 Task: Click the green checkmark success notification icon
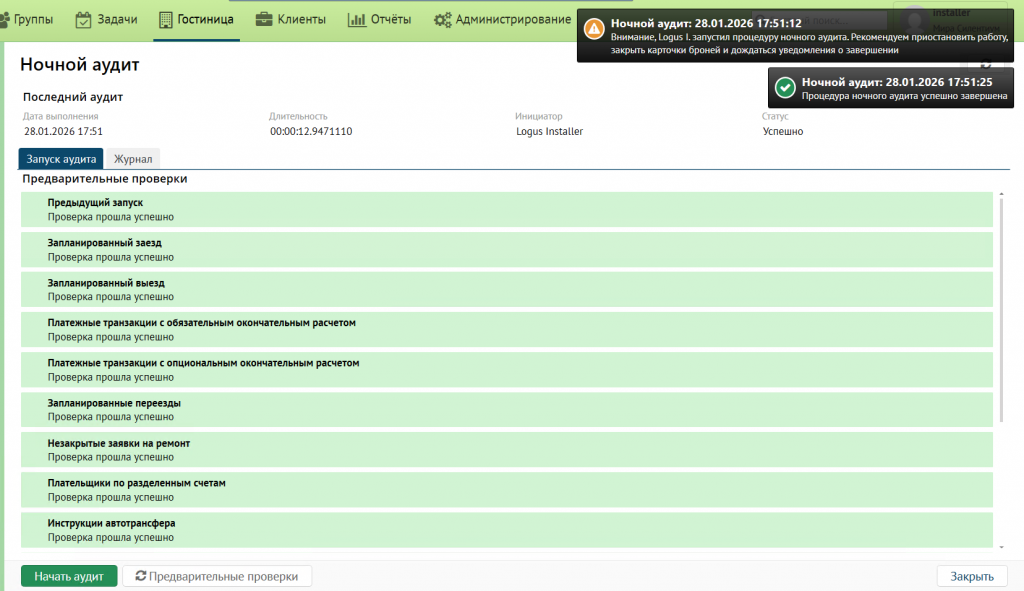(785, 88)
